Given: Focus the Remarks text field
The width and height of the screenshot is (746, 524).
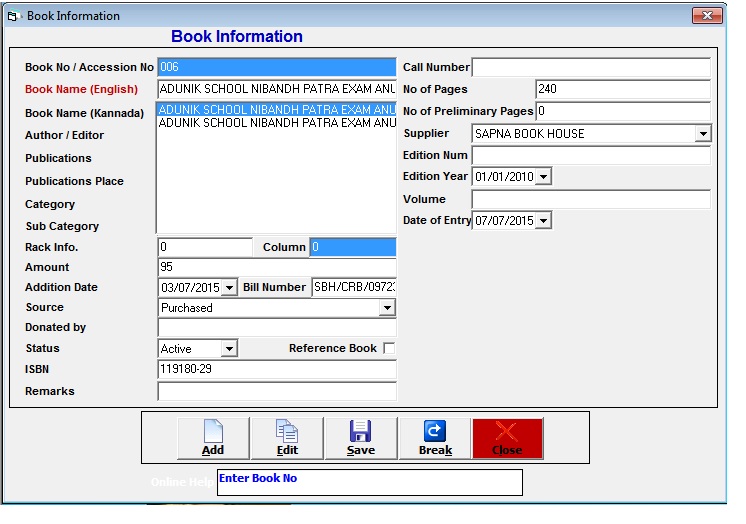Looking at the screenshot, I should click(x=277, y=392).
